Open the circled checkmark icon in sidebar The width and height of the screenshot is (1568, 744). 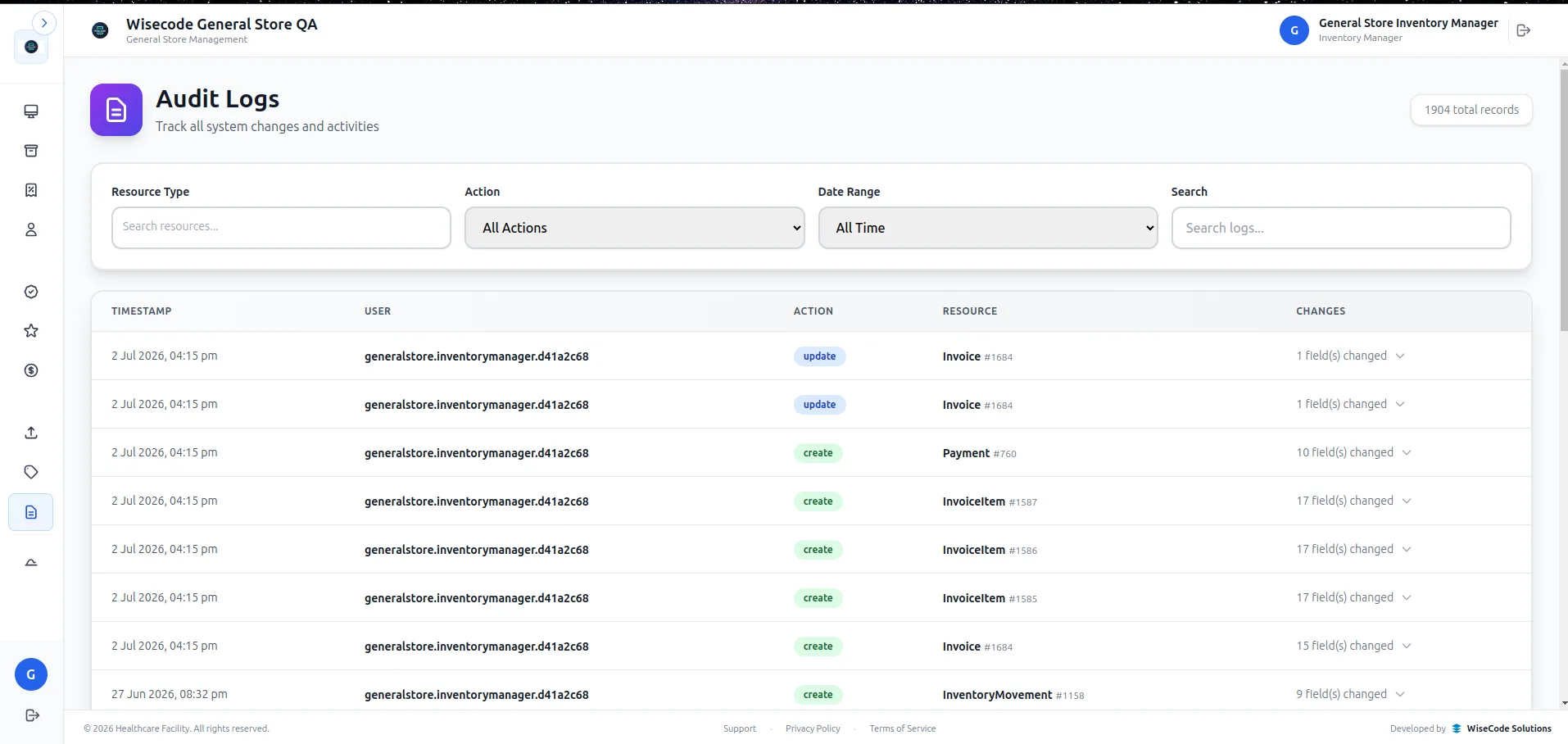click(31, 292)
